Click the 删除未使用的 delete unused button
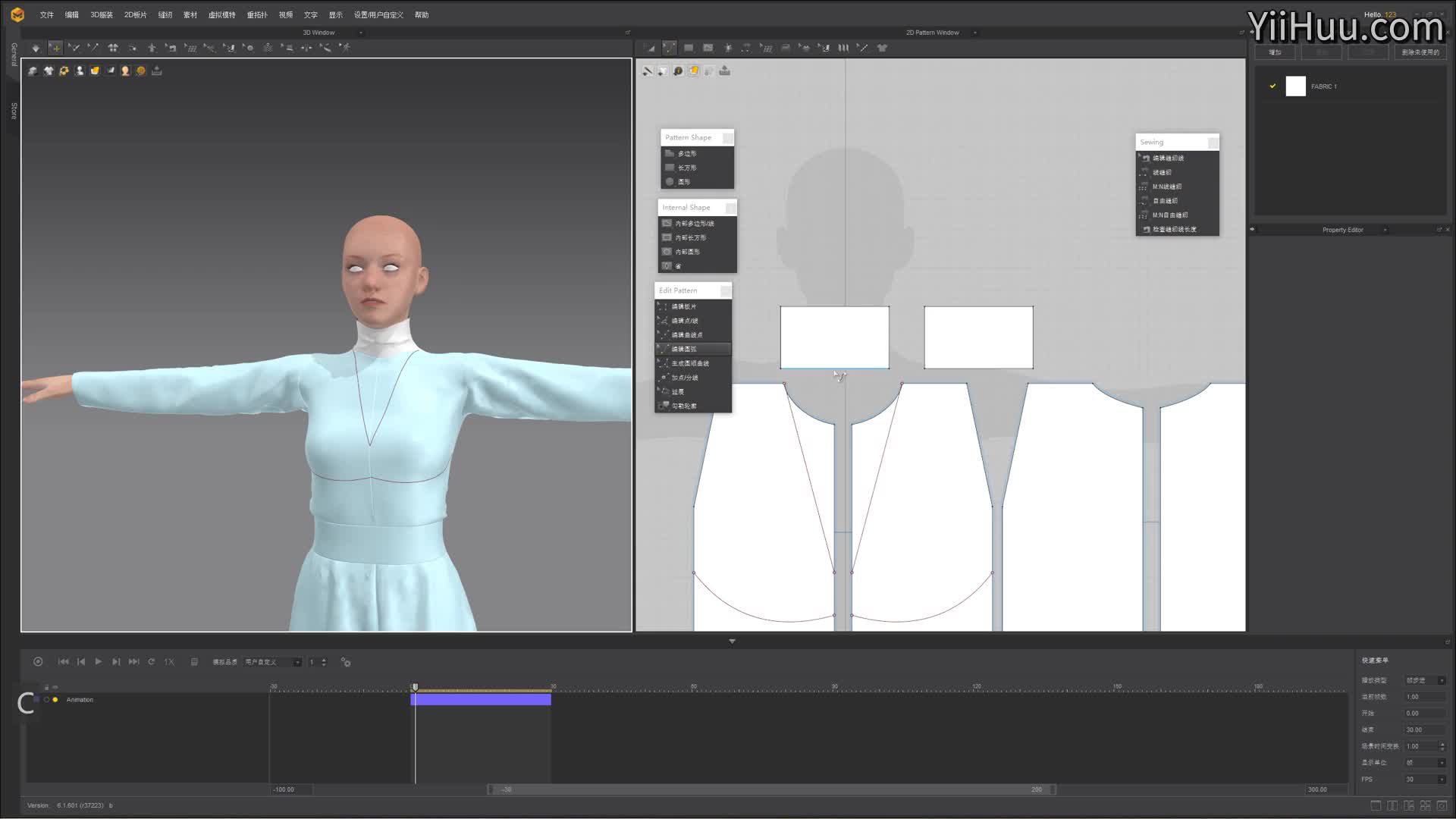Image resolution: width=1456 pixels, height=819 pixels. 1420,52
